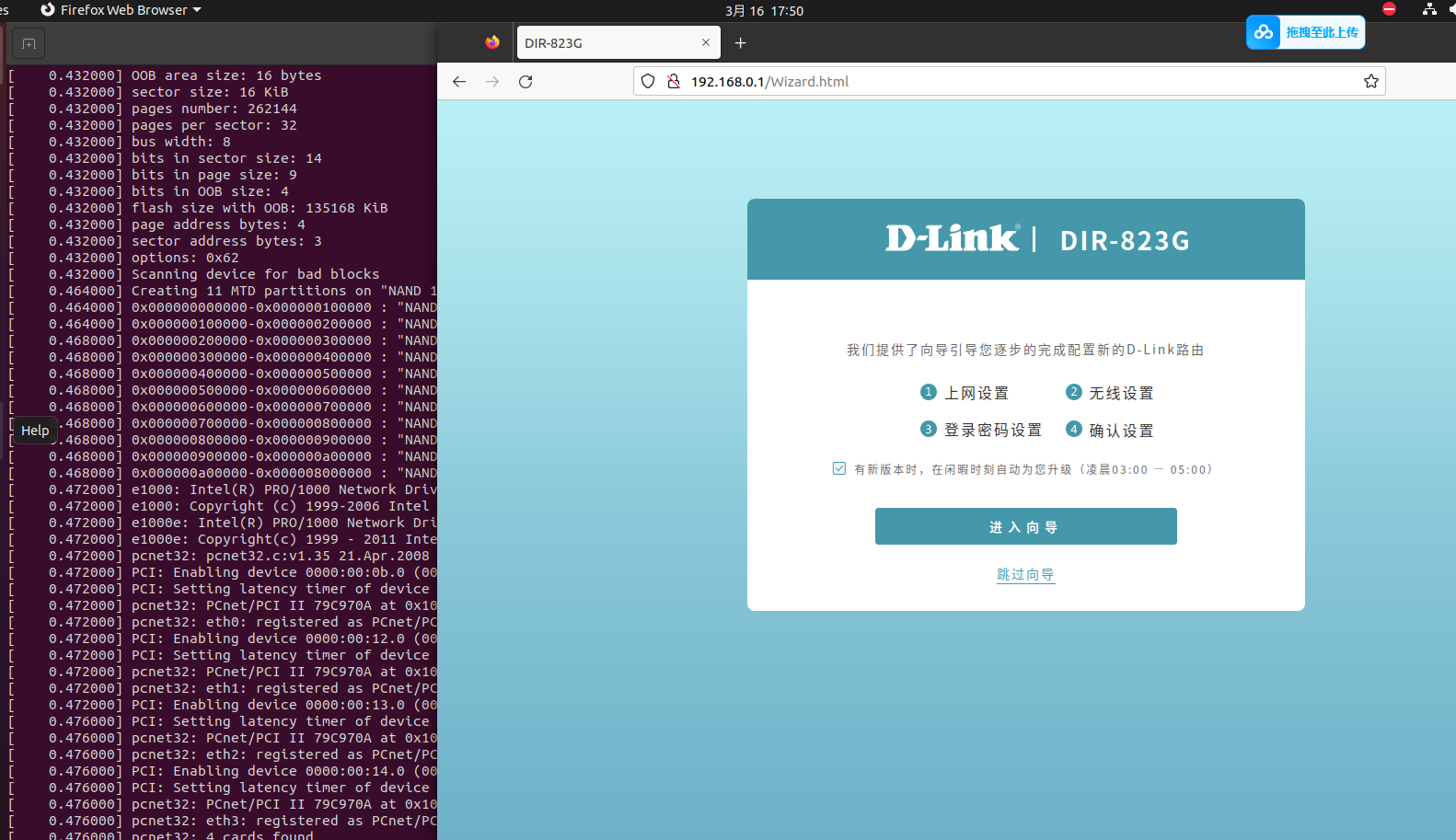The width and height of the screenshot is (1456, 840).
Task: Open the Firefox view icon
Action: tap(492, 42)
